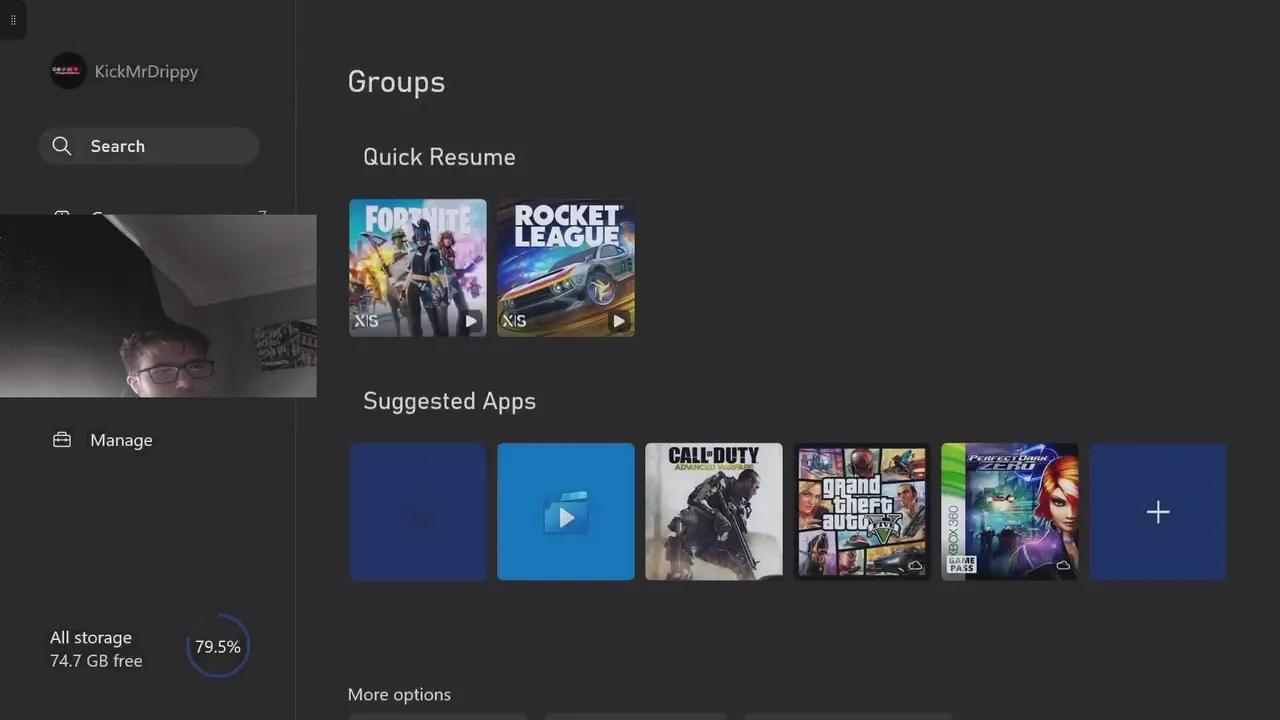Open the All storage 74.7 GB free info

tap(96, 649)
